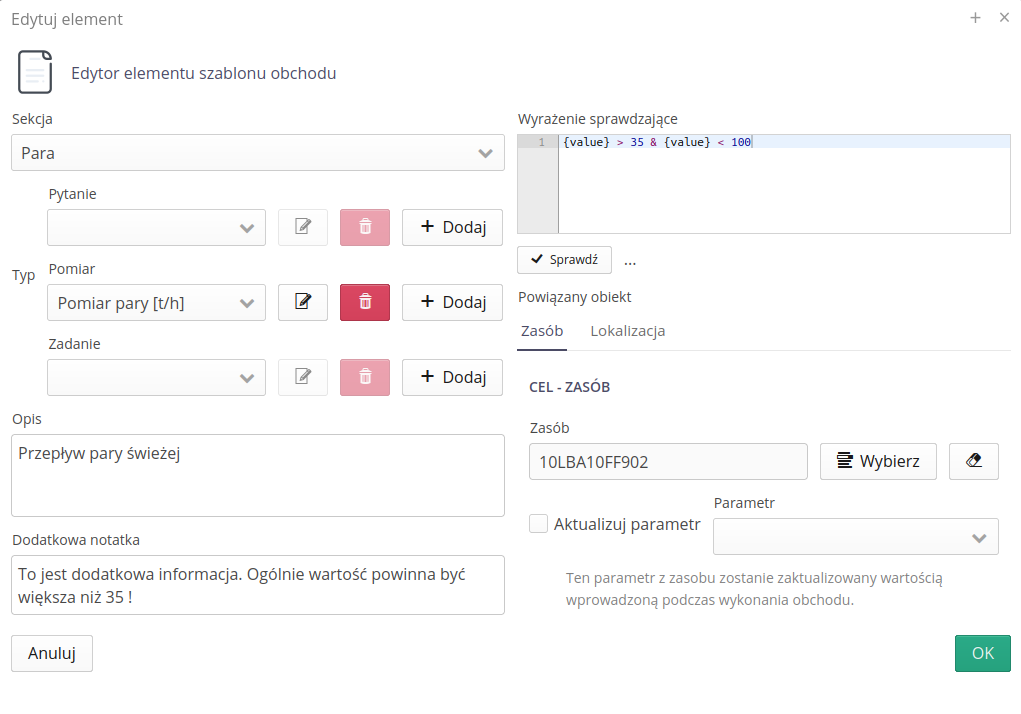The image size is (1021, 714).
Task: Select the Zasób tab
Action: [542, 331]
